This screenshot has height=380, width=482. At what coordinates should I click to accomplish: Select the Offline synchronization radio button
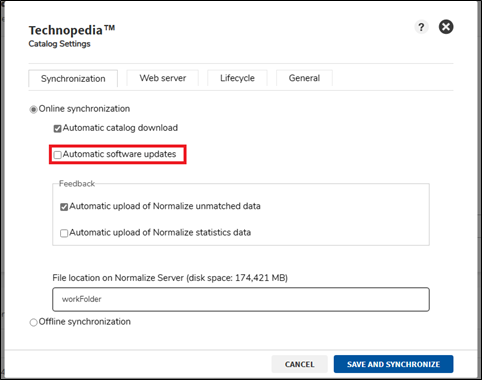pyautogui.click(x=33, y=322)
